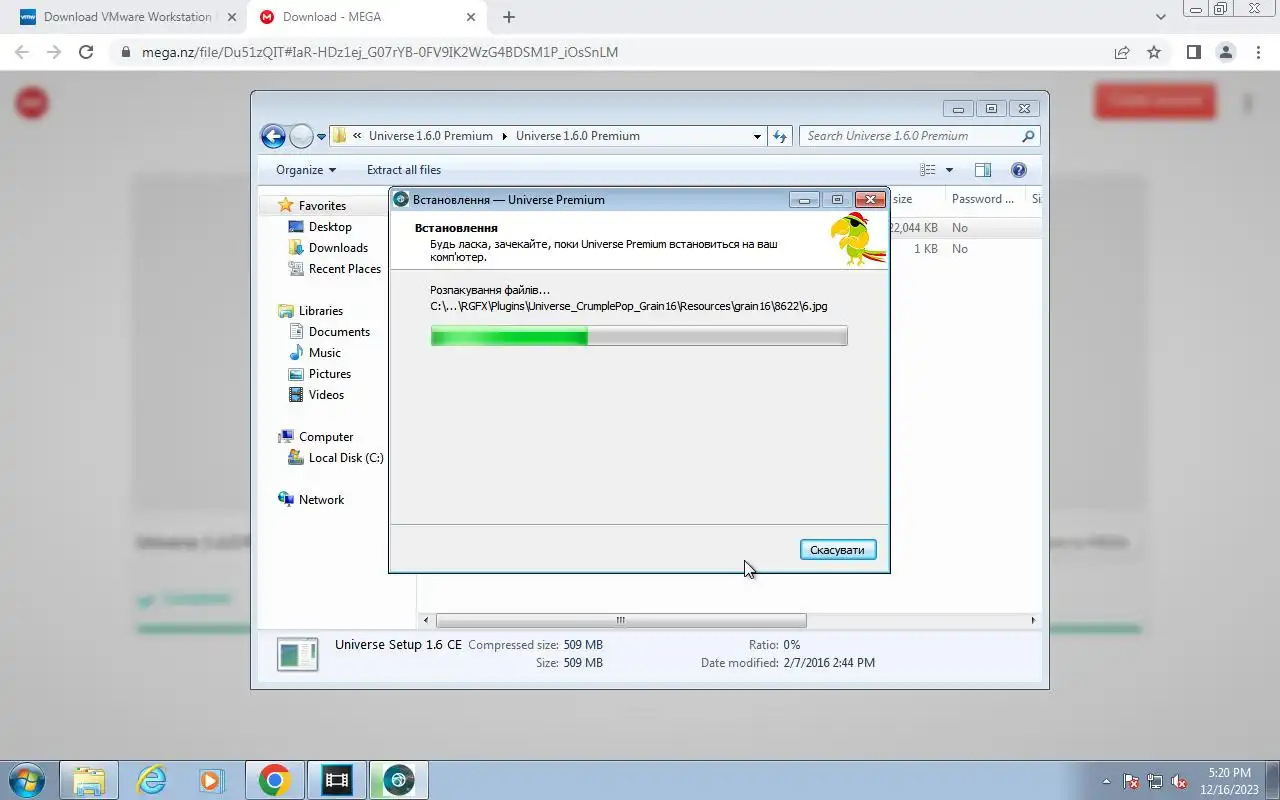This screenshot has height=800, width=1280.
Task: Click the scrollbar left arrow in Explorer
Action: click(427, 620)
